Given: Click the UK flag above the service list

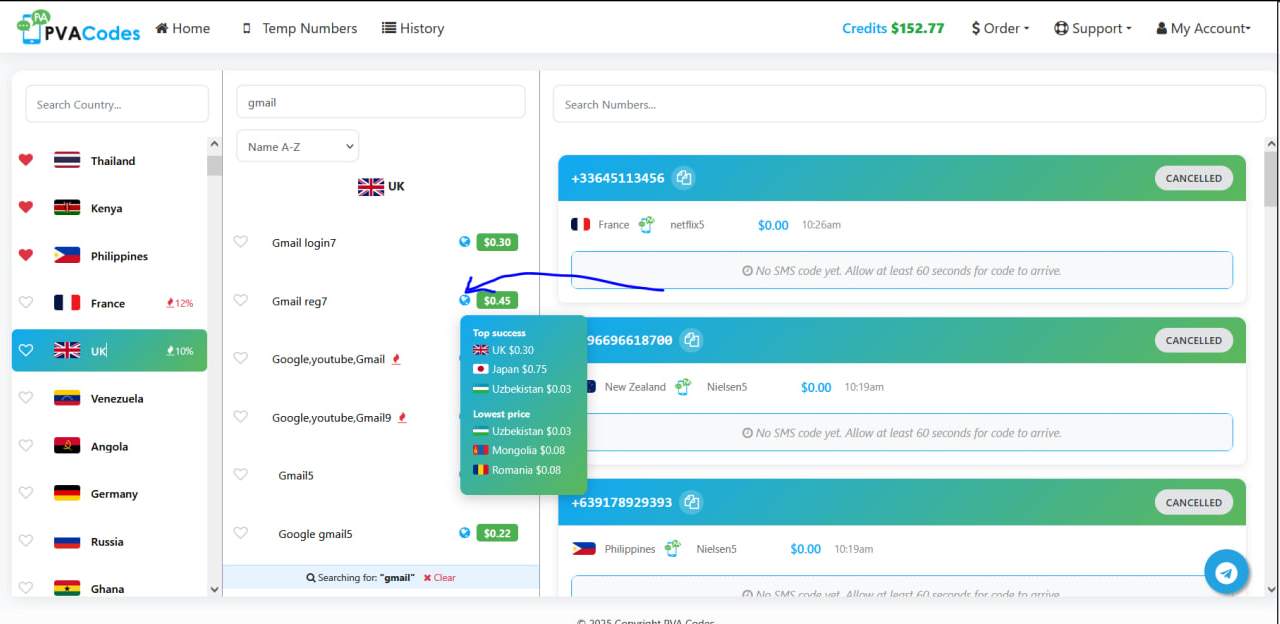Looking at the screenshot, I should click(371, 187).
